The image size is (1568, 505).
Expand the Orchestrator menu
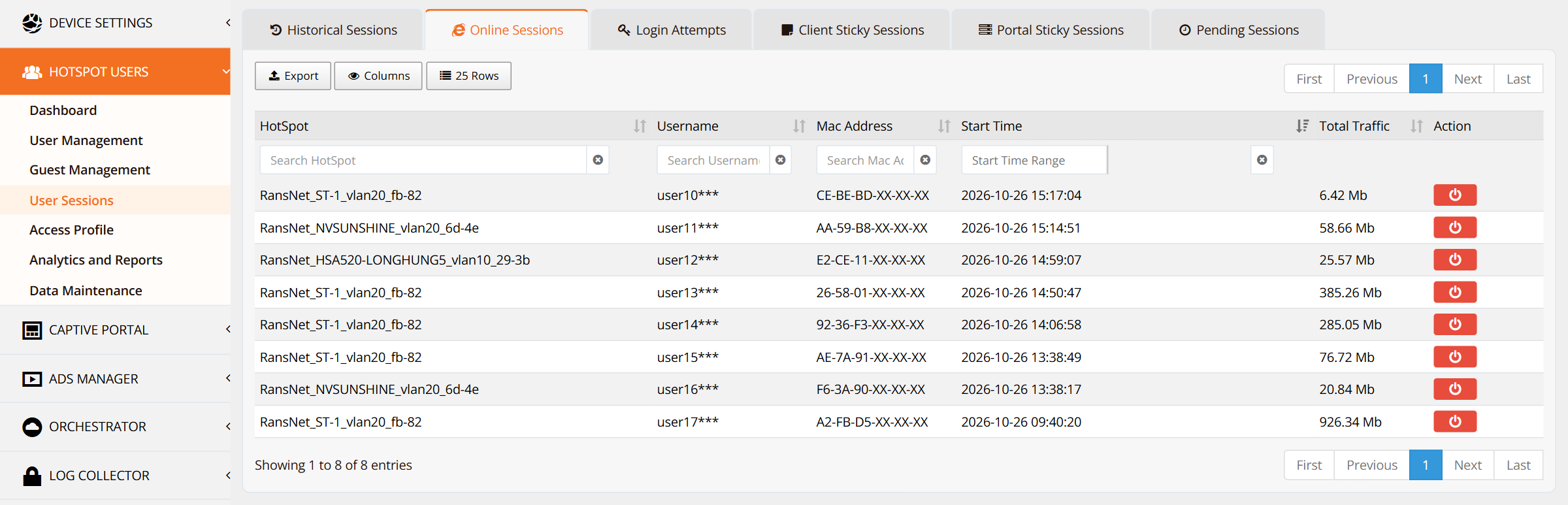point(115,427)
